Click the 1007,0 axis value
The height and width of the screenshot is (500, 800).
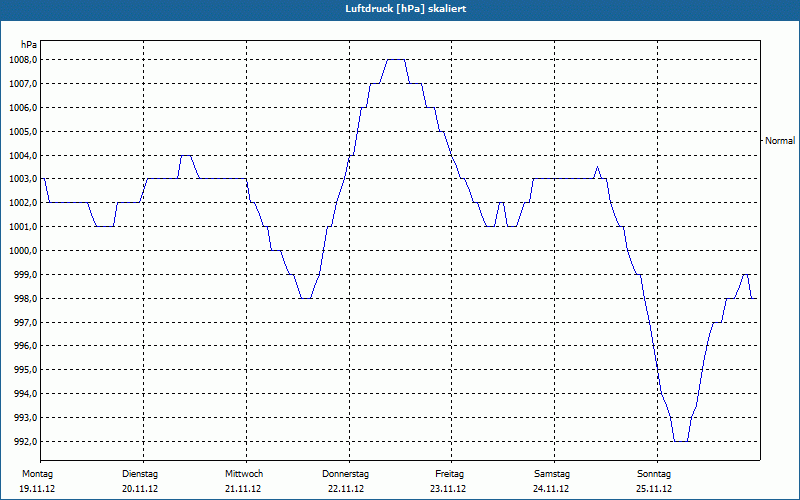(x=23, y=84)
